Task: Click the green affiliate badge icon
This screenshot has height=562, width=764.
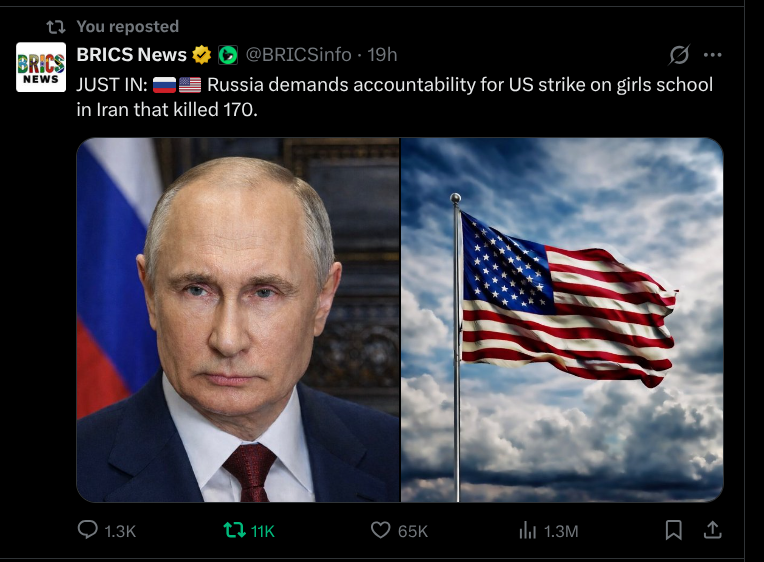Action: pos(227,54)
